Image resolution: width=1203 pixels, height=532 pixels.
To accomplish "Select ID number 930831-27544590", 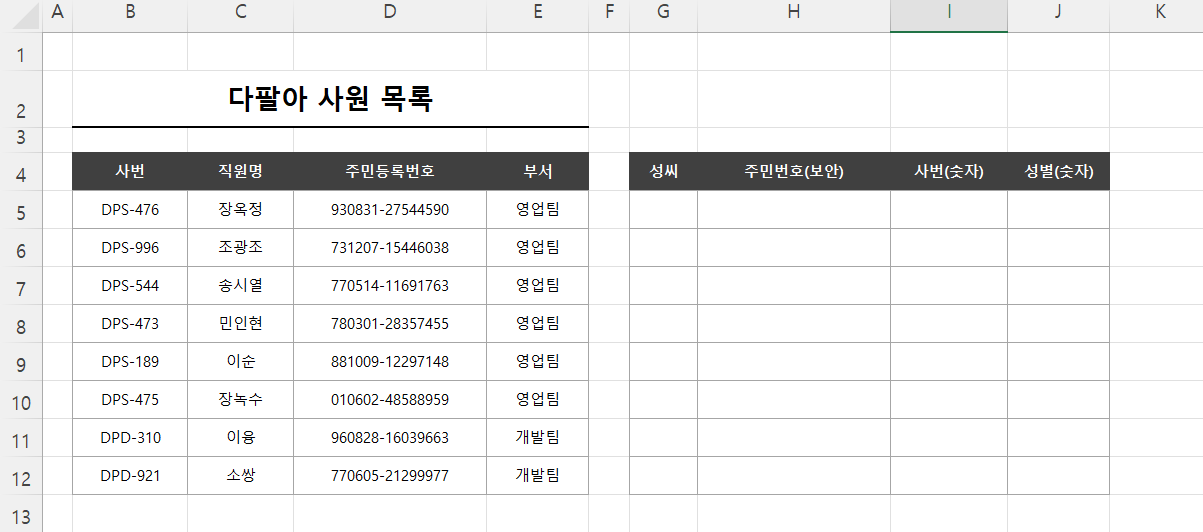I will tap(390, 210).
